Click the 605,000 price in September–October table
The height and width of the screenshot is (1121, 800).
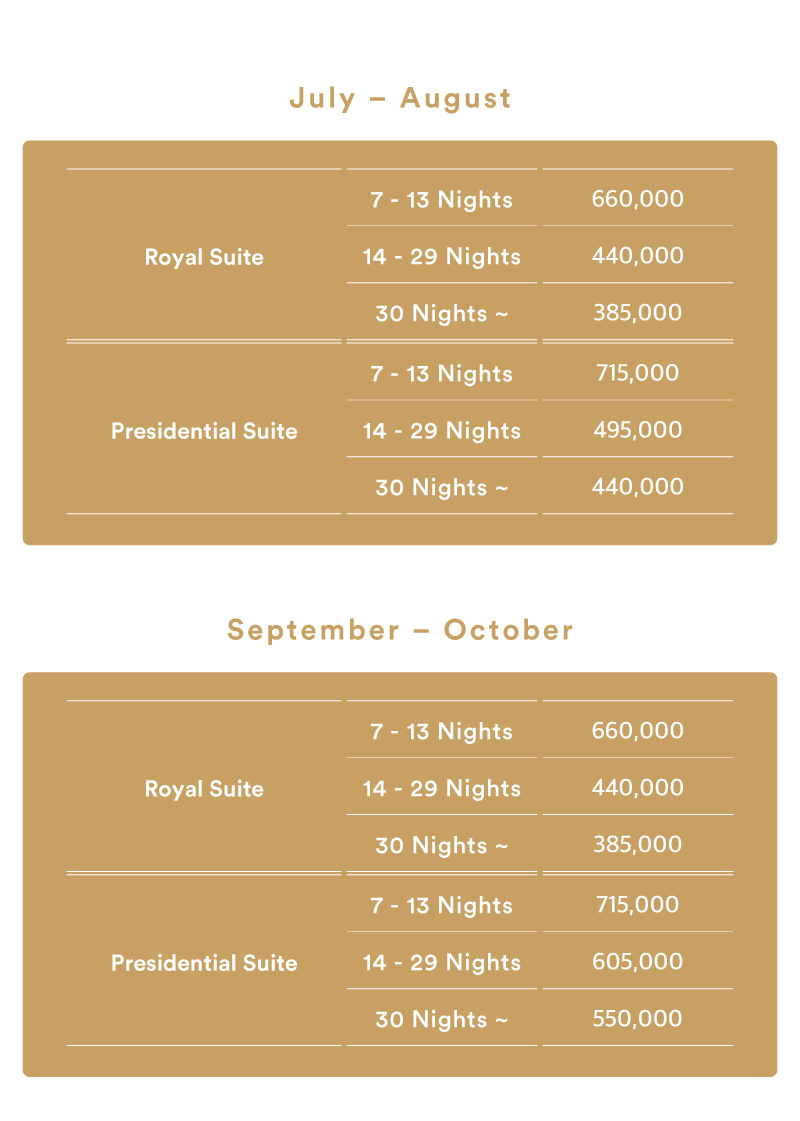(x=638, y=962)
